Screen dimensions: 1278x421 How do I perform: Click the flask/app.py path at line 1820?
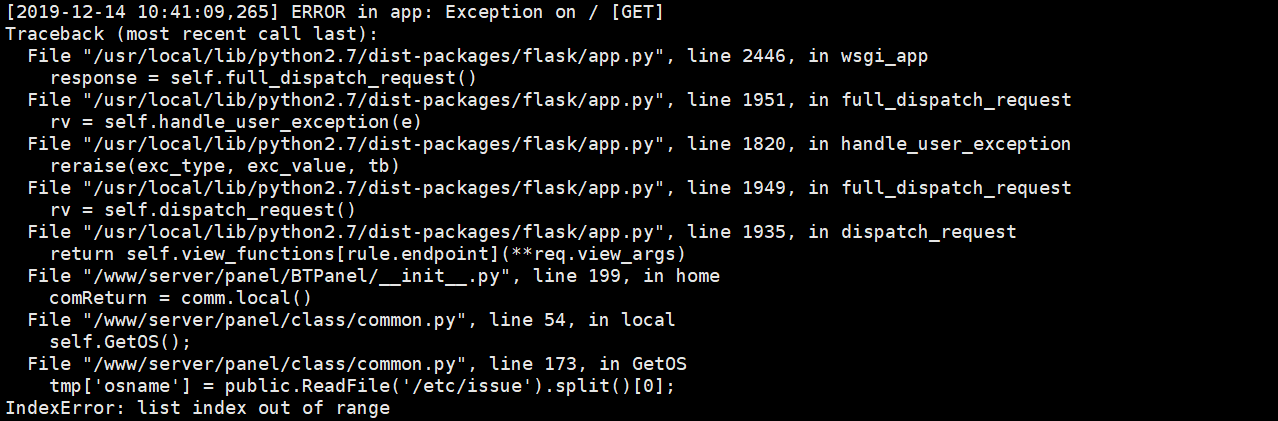374,144
